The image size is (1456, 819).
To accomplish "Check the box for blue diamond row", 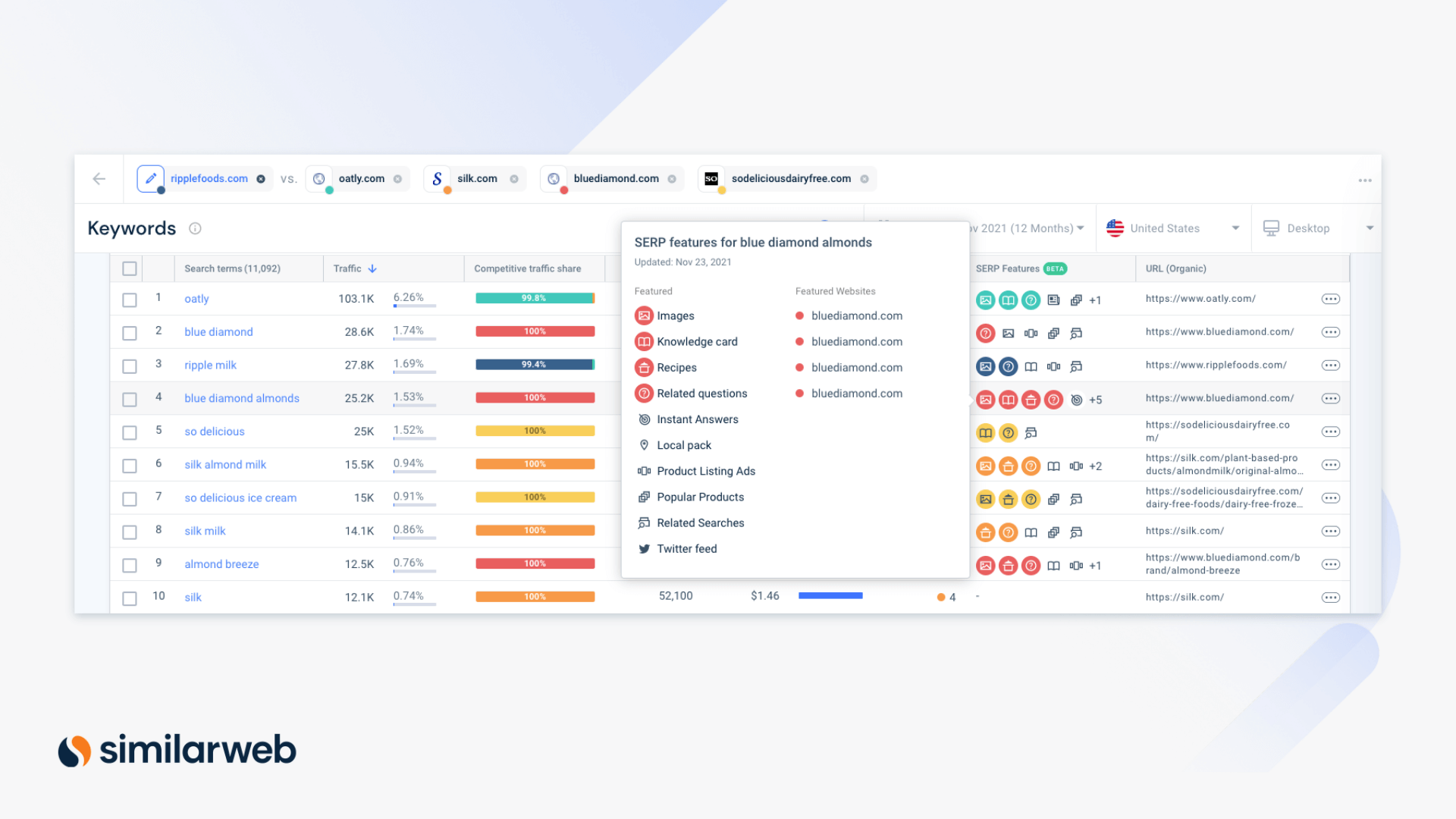I will pyautogui.click(x=130, y=333).
